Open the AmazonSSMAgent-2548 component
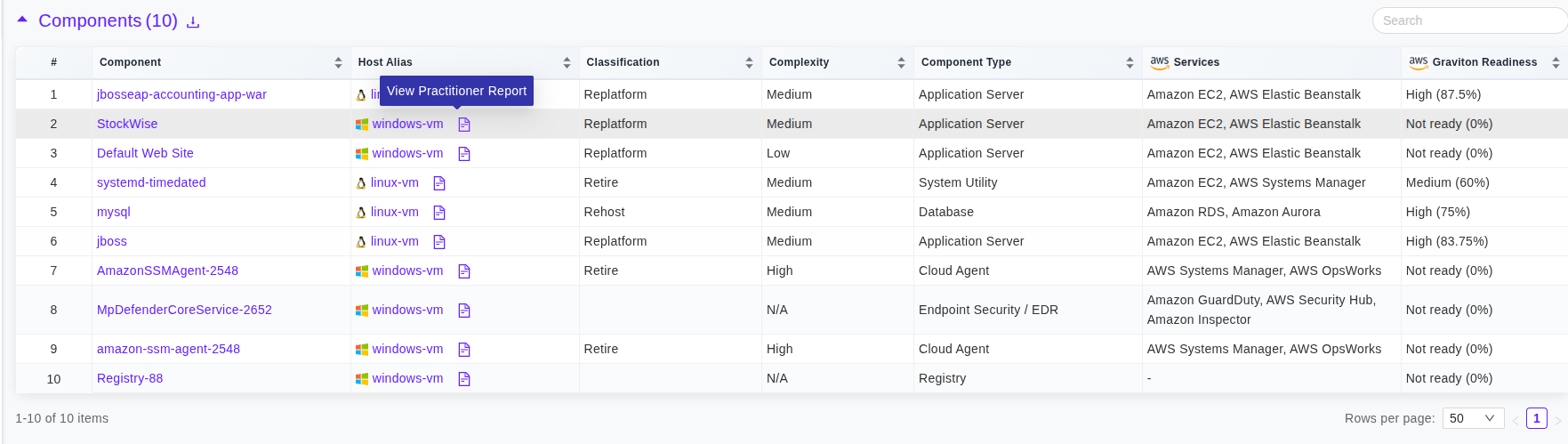1568x444 pixels. click(167, 270)
